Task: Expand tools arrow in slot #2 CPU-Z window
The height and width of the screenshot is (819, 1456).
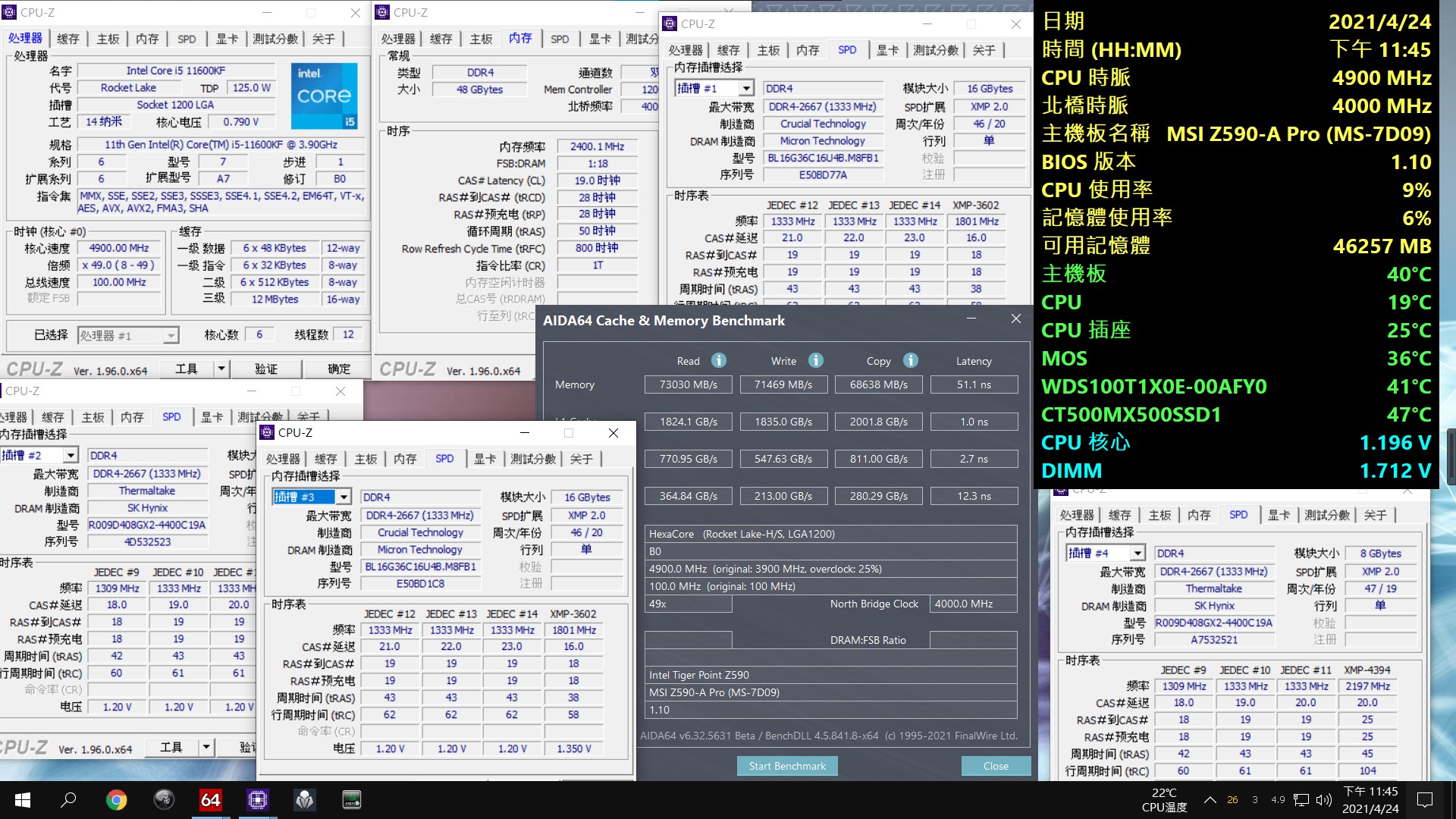Action: click(206, 747)
